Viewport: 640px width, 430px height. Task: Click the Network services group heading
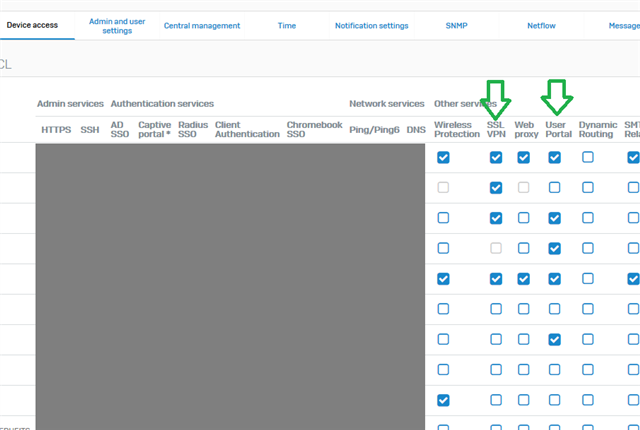(x=387, y=104)
